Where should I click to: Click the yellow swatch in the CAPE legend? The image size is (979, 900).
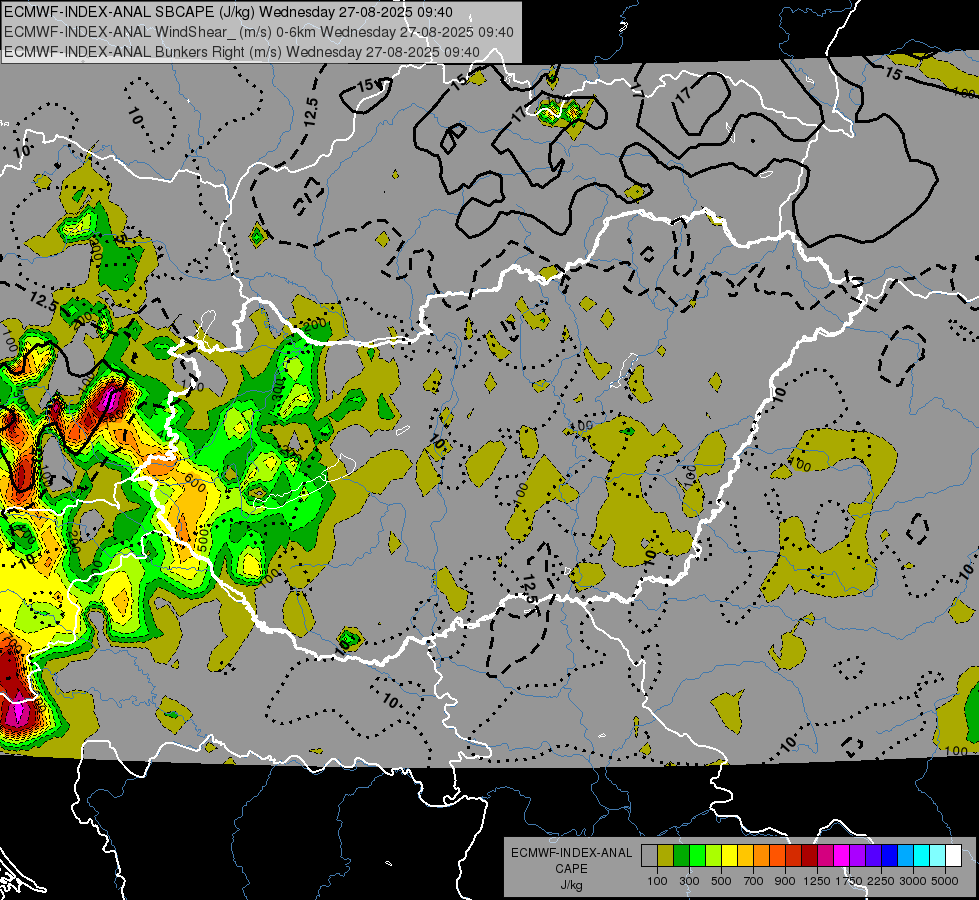tap(729, 856)
